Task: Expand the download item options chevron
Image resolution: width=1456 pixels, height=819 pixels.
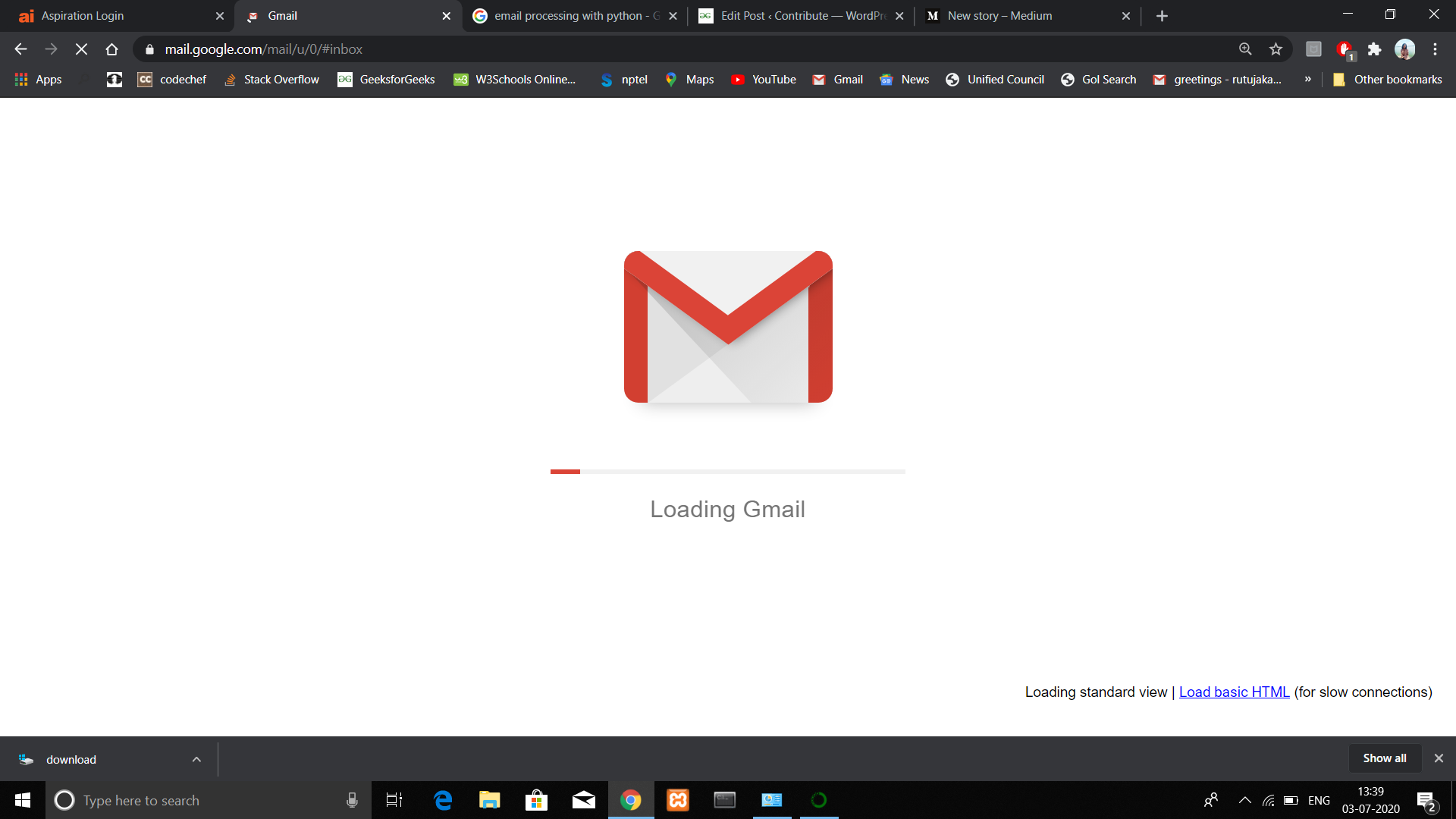Action: click(196, 759)
